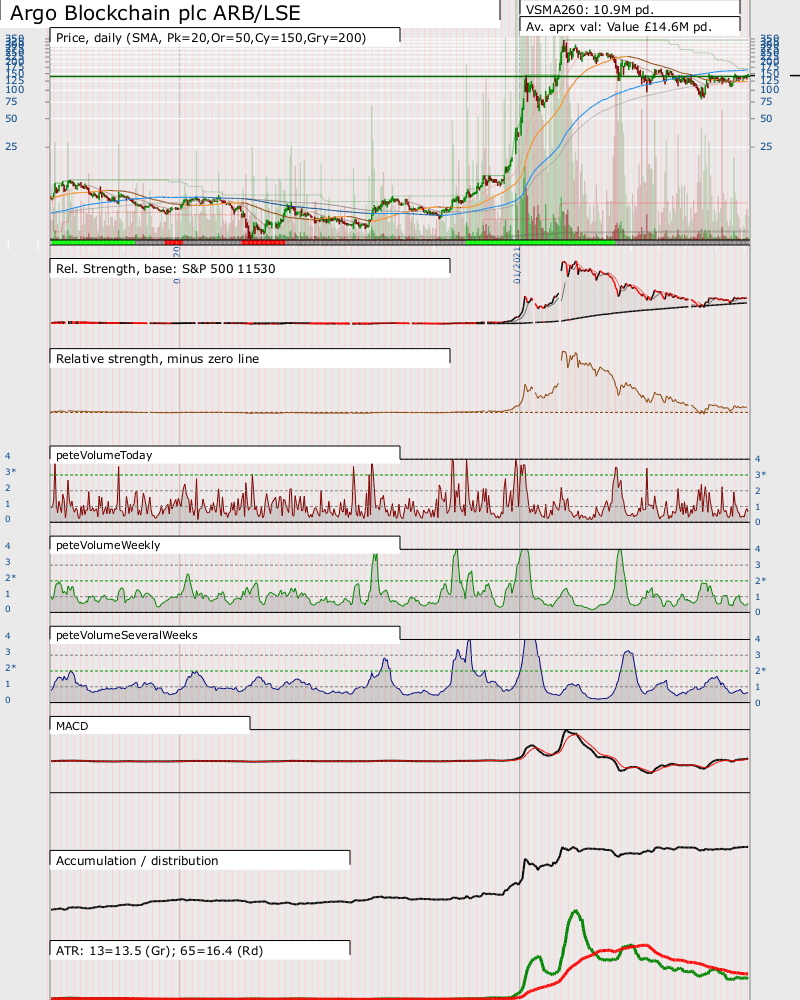
Task: Click the right price axis value 100
Action: (x=769, y=89)
